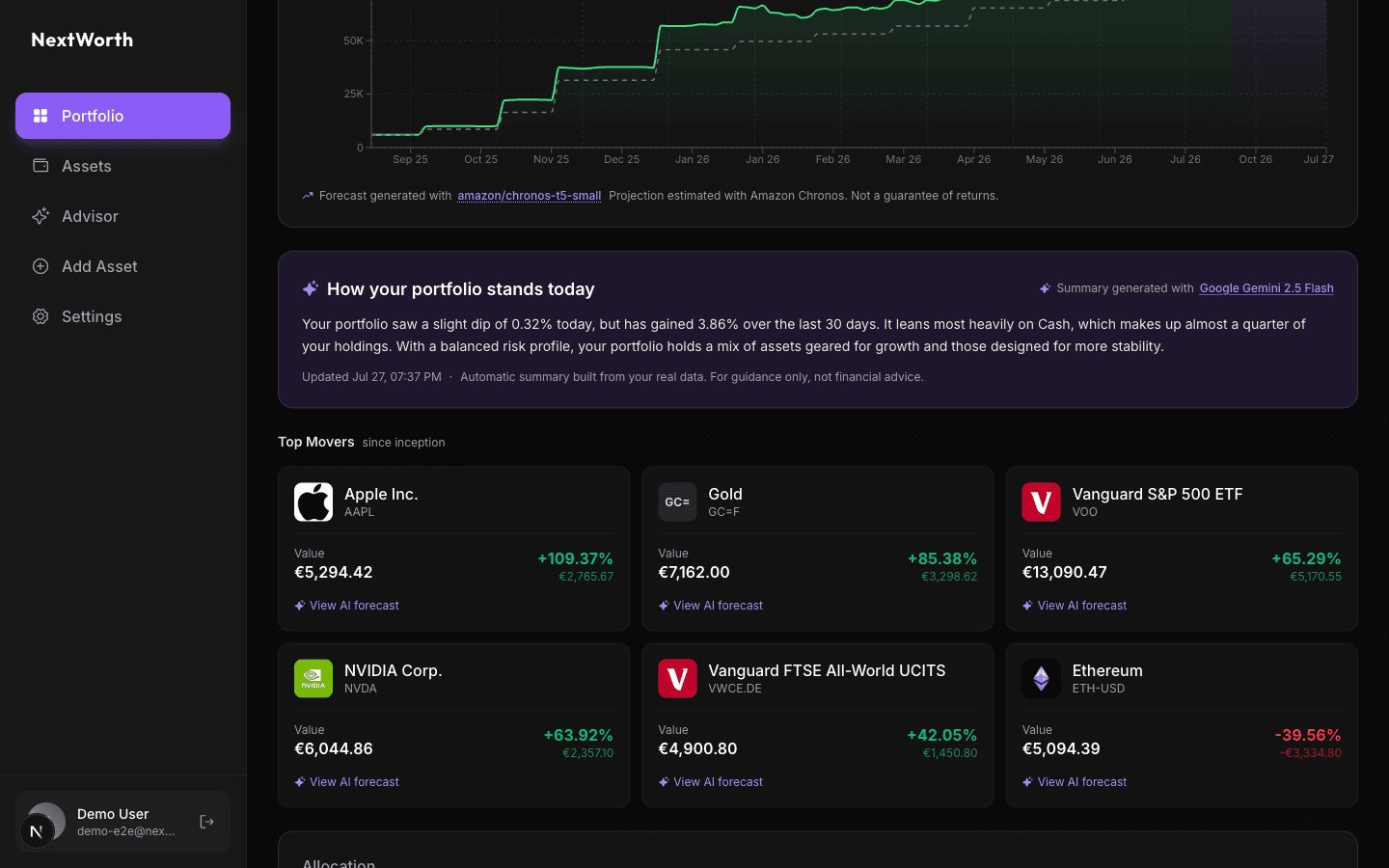Click NVIDIA's +63.92% gain figure
1389x868 pixels.
pos(578,735)
